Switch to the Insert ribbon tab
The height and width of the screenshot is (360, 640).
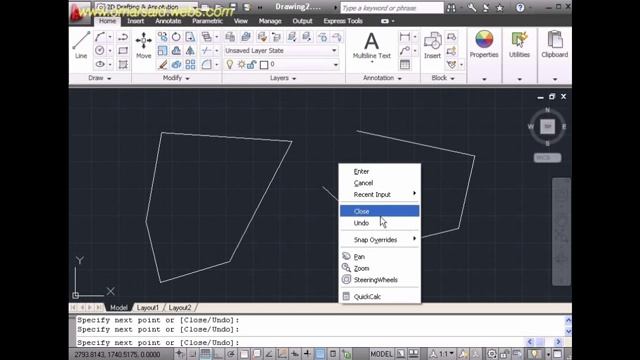[x=136, y=21]
